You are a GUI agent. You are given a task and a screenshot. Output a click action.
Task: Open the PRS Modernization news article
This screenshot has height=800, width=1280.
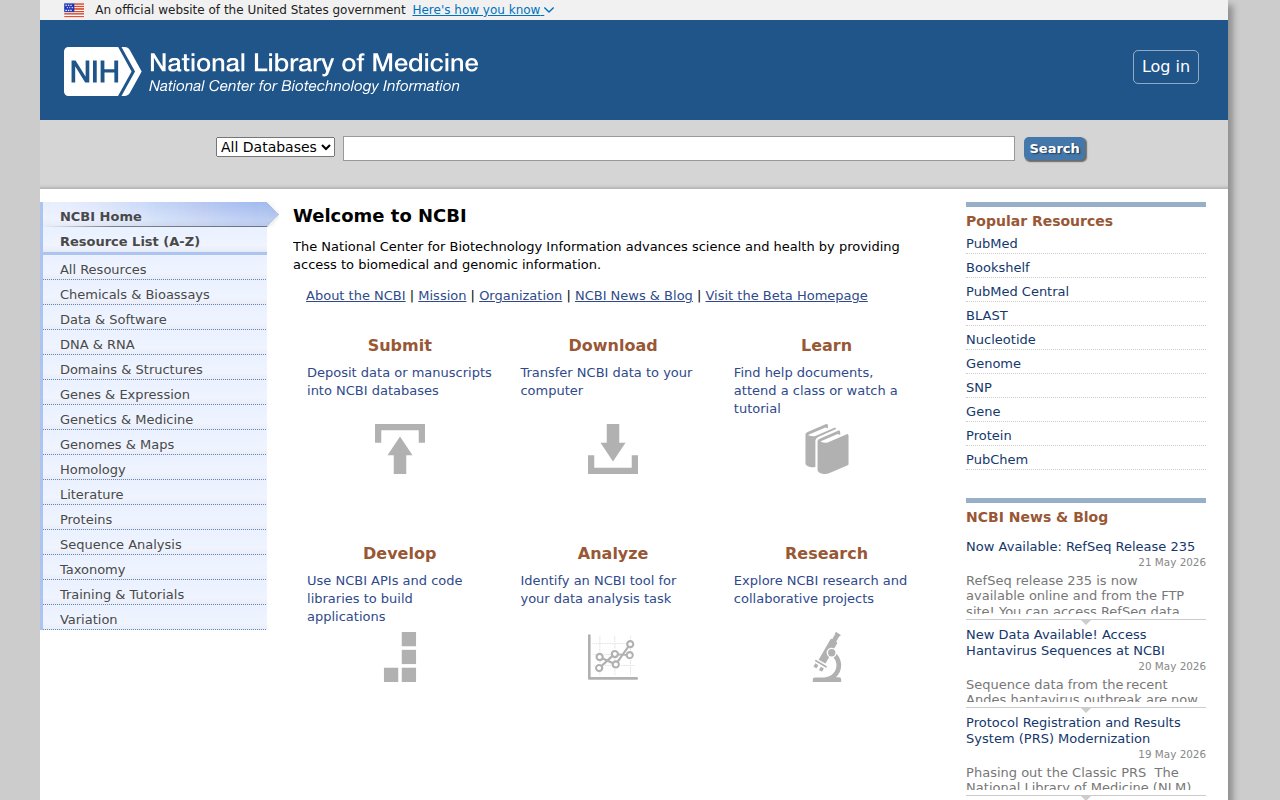coord(1073,731)
